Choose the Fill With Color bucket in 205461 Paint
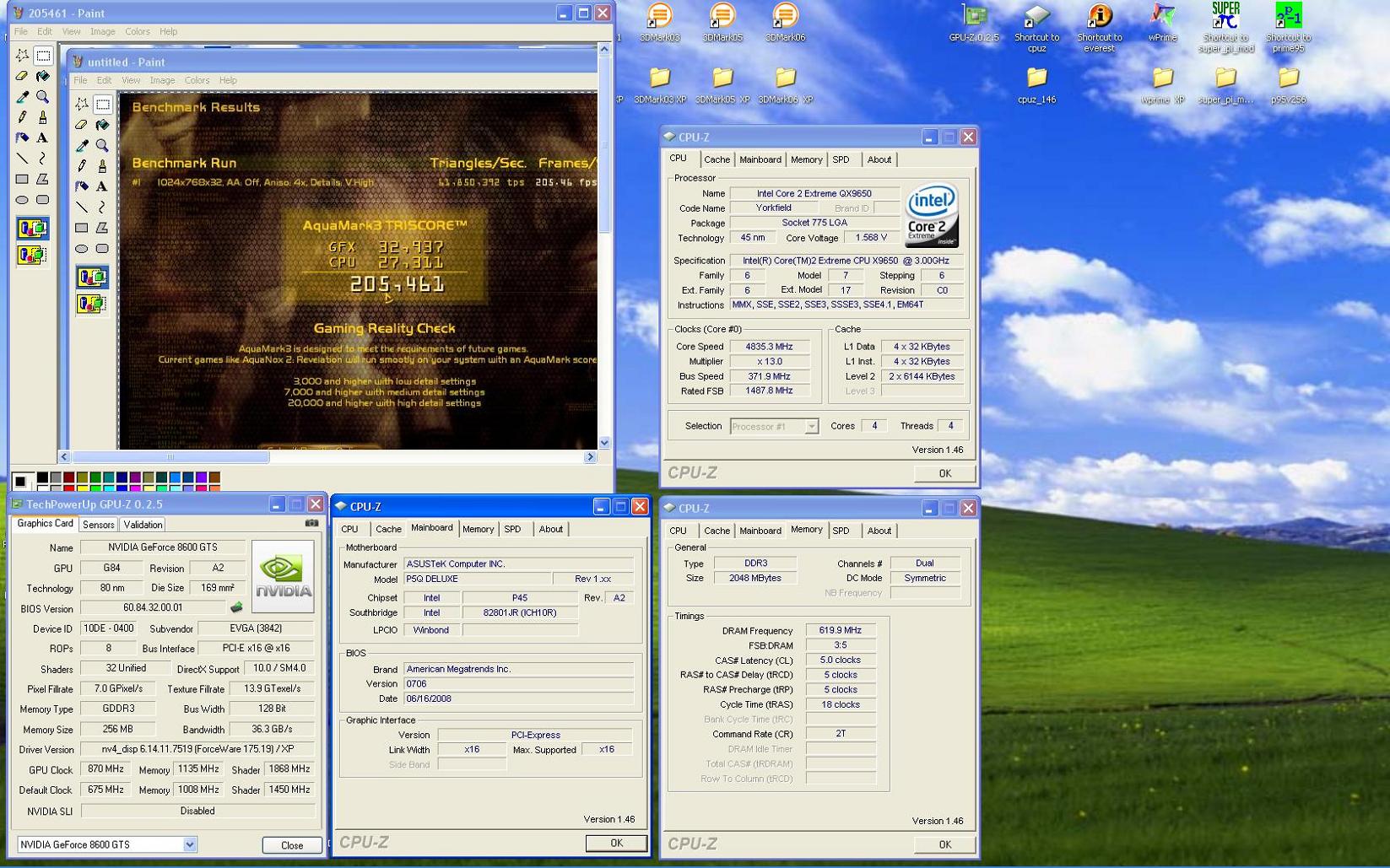 43,76
